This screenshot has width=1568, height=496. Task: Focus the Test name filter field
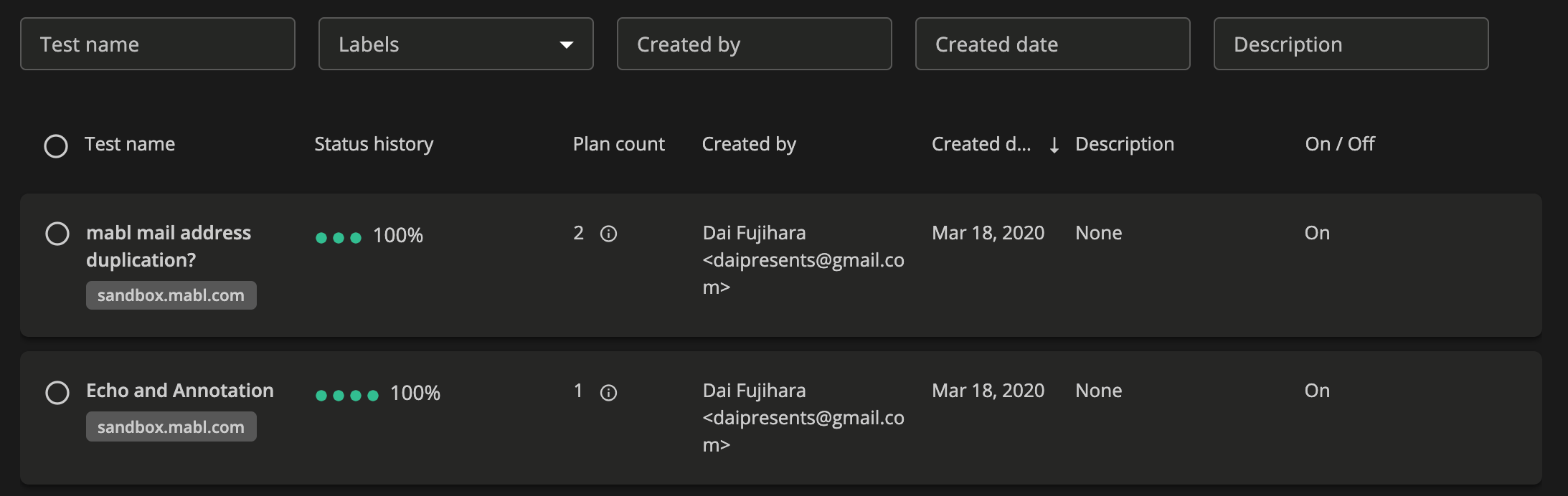pos(158,44)
